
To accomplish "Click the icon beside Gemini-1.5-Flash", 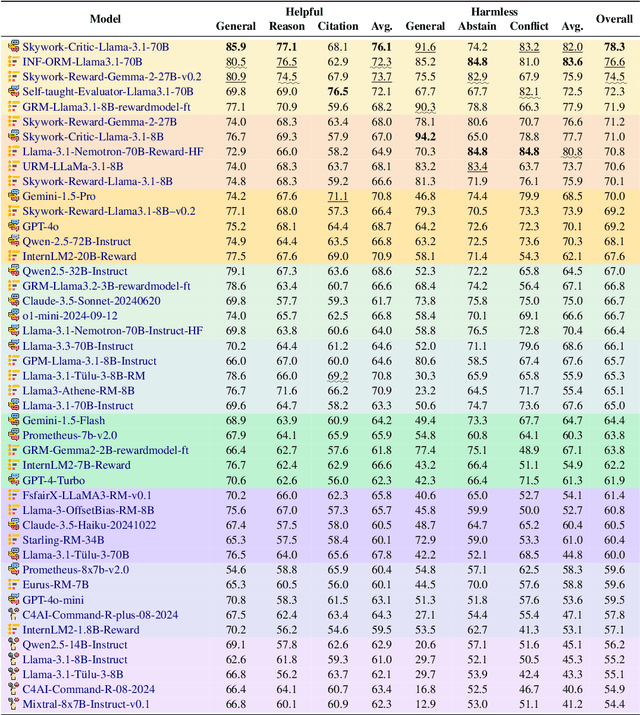I will pyautogui.click(x=14, y=420).
